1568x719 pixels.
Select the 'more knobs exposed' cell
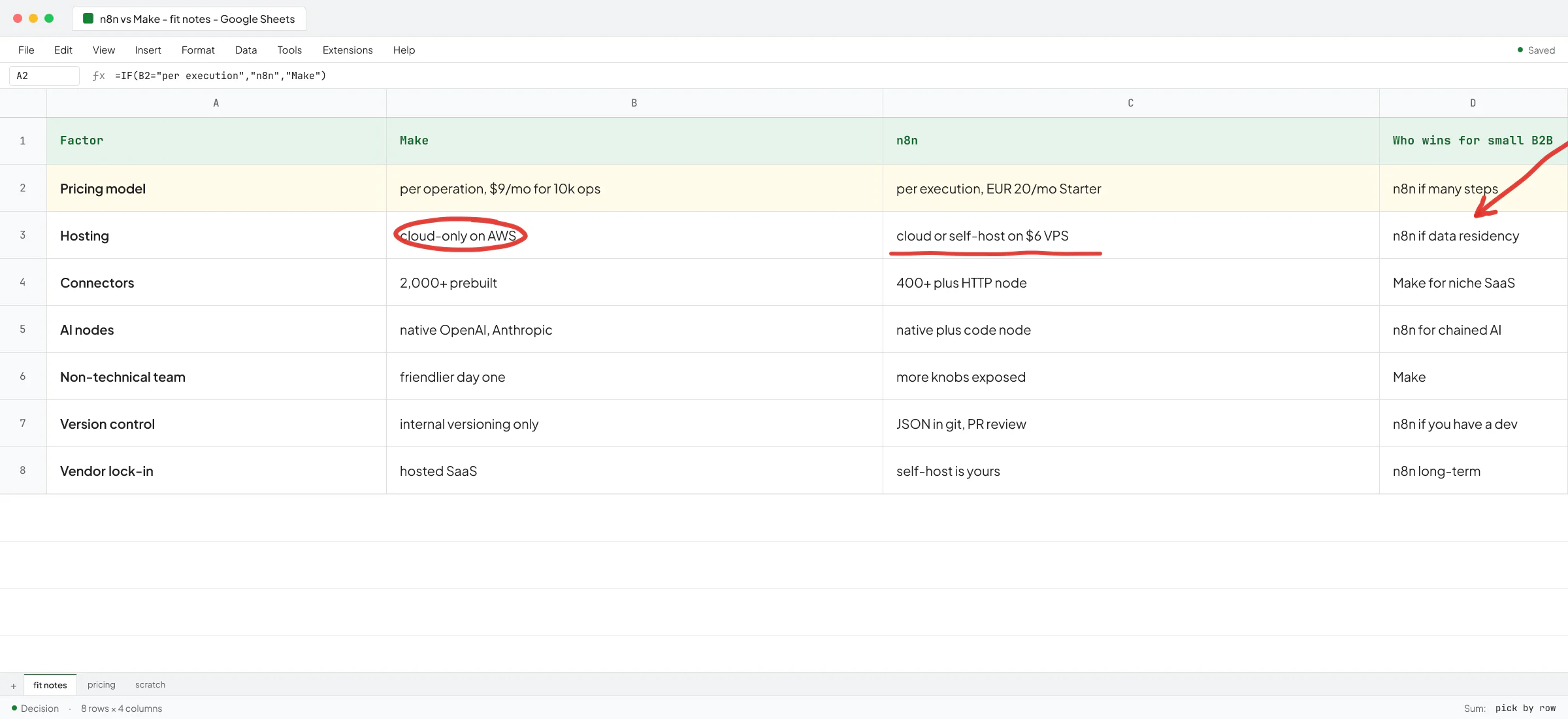1131,376
